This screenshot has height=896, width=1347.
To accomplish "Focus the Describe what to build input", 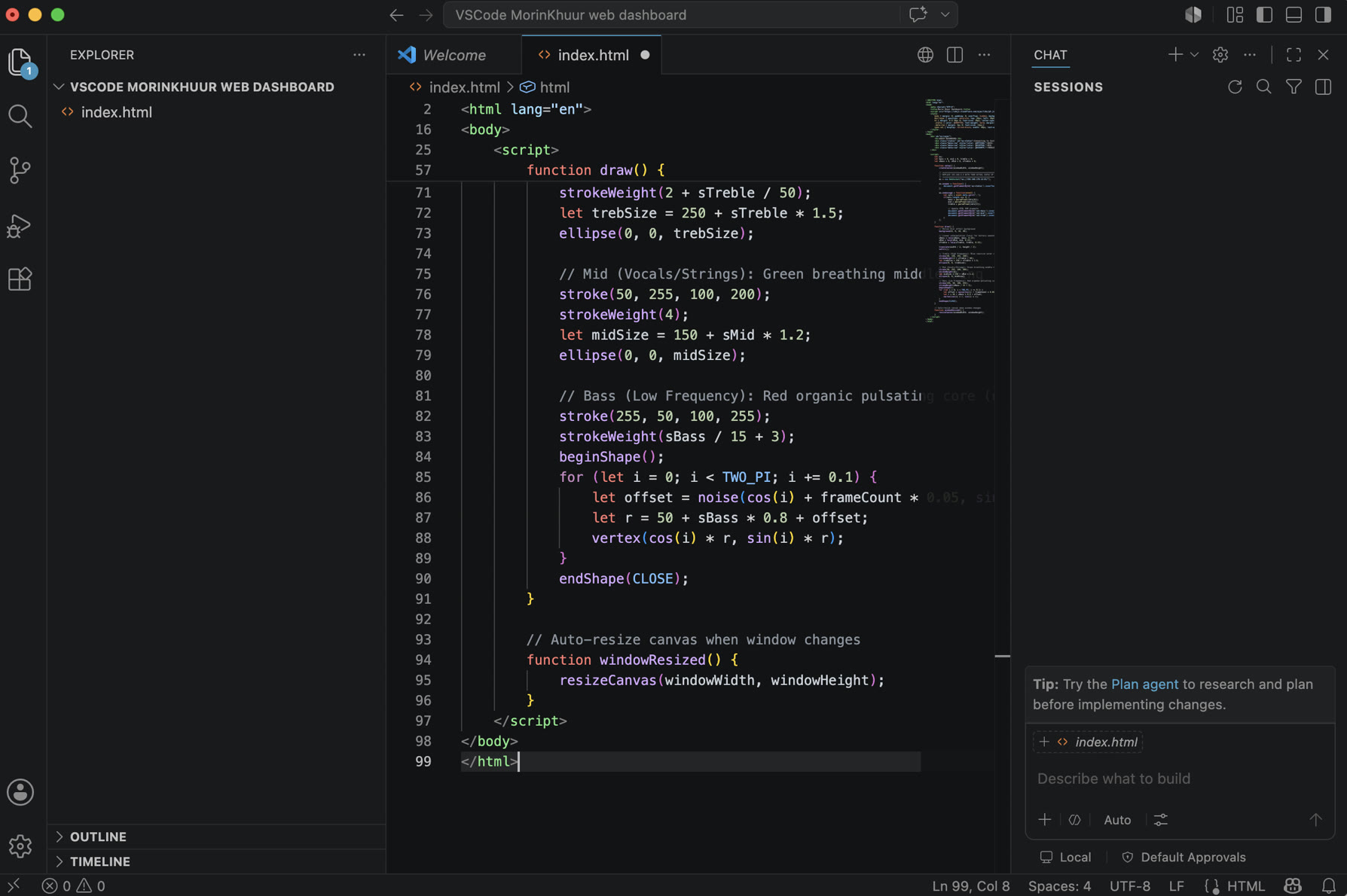I will coord(1180,779).
